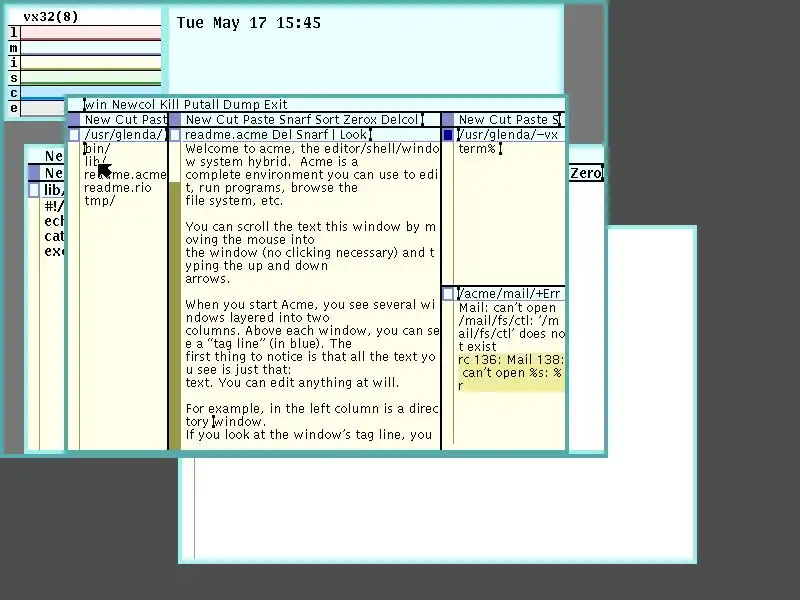Click Snarf in column tag next to Sort

coord(296,120)
